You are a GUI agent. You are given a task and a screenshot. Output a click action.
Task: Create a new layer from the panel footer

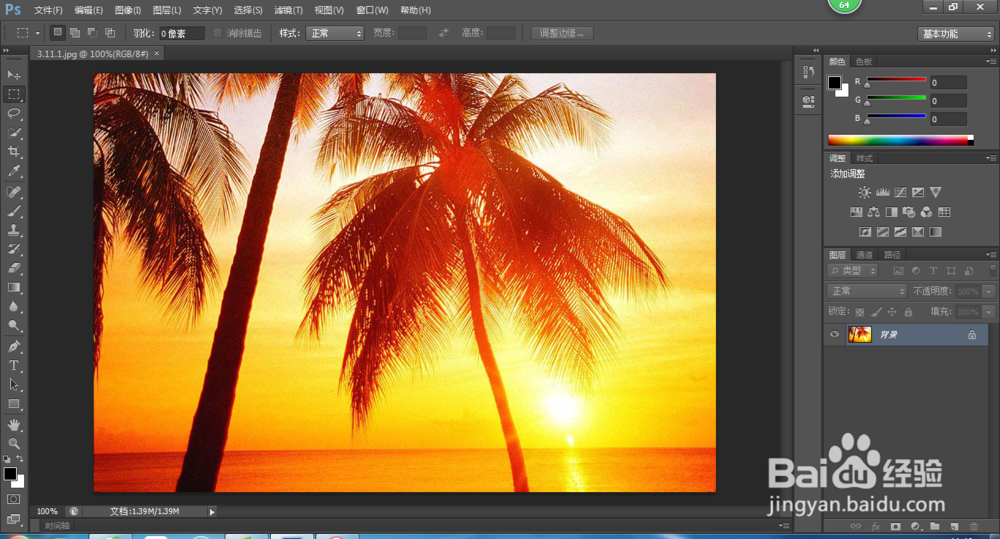(x=954, y=526)
